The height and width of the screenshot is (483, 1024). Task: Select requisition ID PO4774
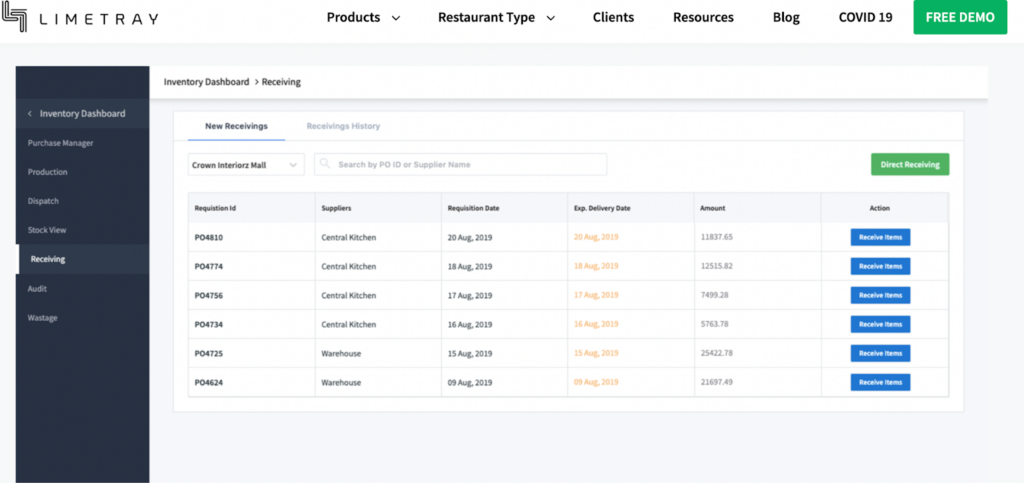[208, 266]
